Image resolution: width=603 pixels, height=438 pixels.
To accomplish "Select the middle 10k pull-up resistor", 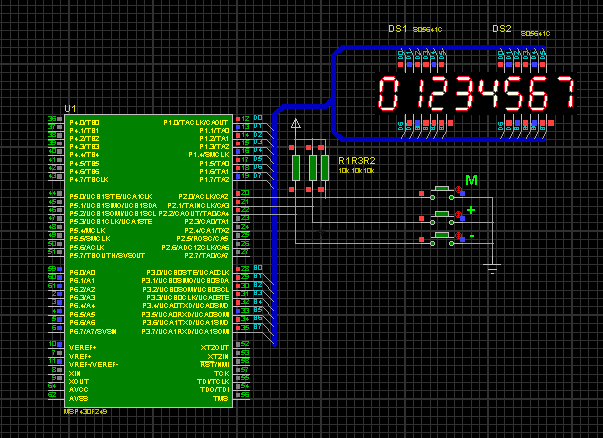I will (311, 168).
